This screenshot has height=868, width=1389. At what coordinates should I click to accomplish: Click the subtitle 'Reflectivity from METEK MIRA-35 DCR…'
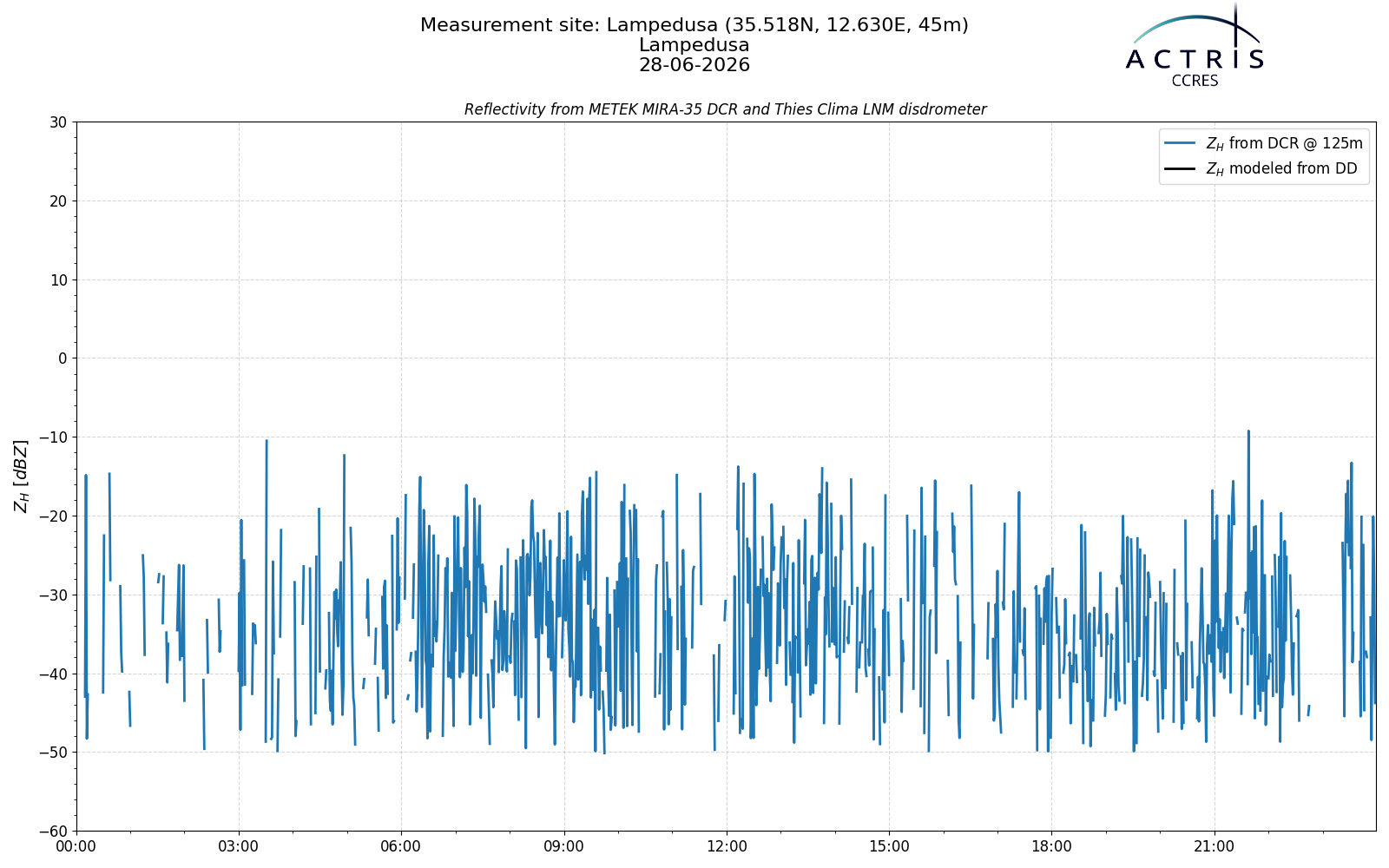(726, 109)
